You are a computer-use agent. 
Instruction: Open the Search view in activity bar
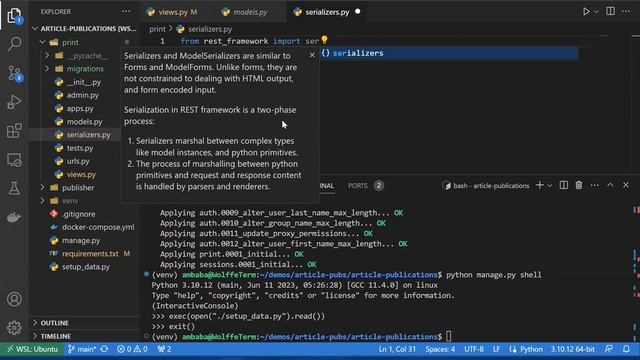coord(14,44)
